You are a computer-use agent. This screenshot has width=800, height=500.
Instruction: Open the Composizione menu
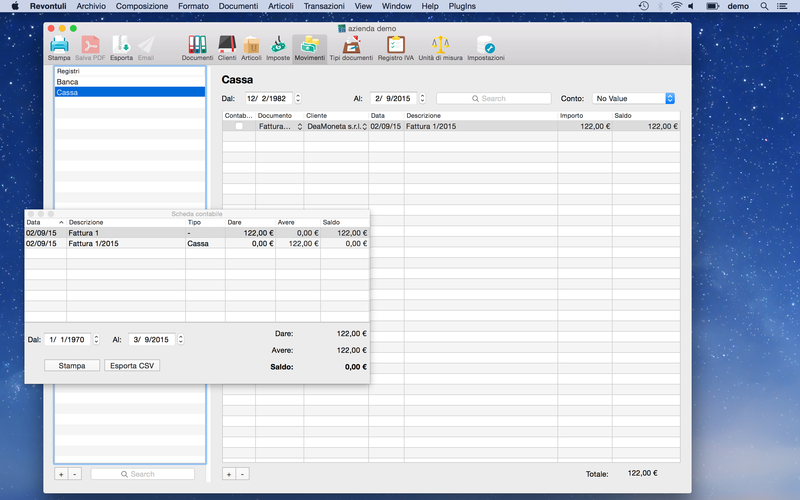tap(142, 6)
